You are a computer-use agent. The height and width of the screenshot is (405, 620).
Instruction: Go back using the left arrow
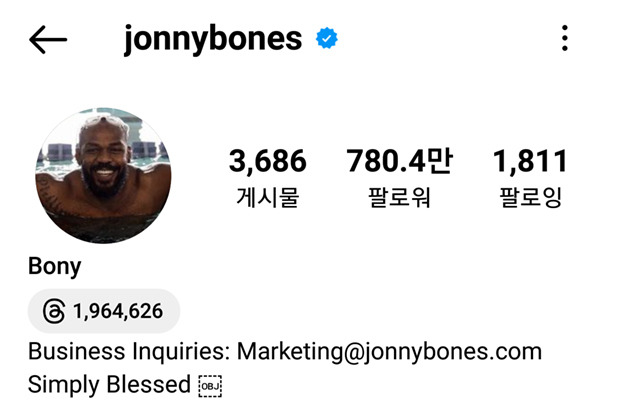pyautogui.click(x=48, y=39)
